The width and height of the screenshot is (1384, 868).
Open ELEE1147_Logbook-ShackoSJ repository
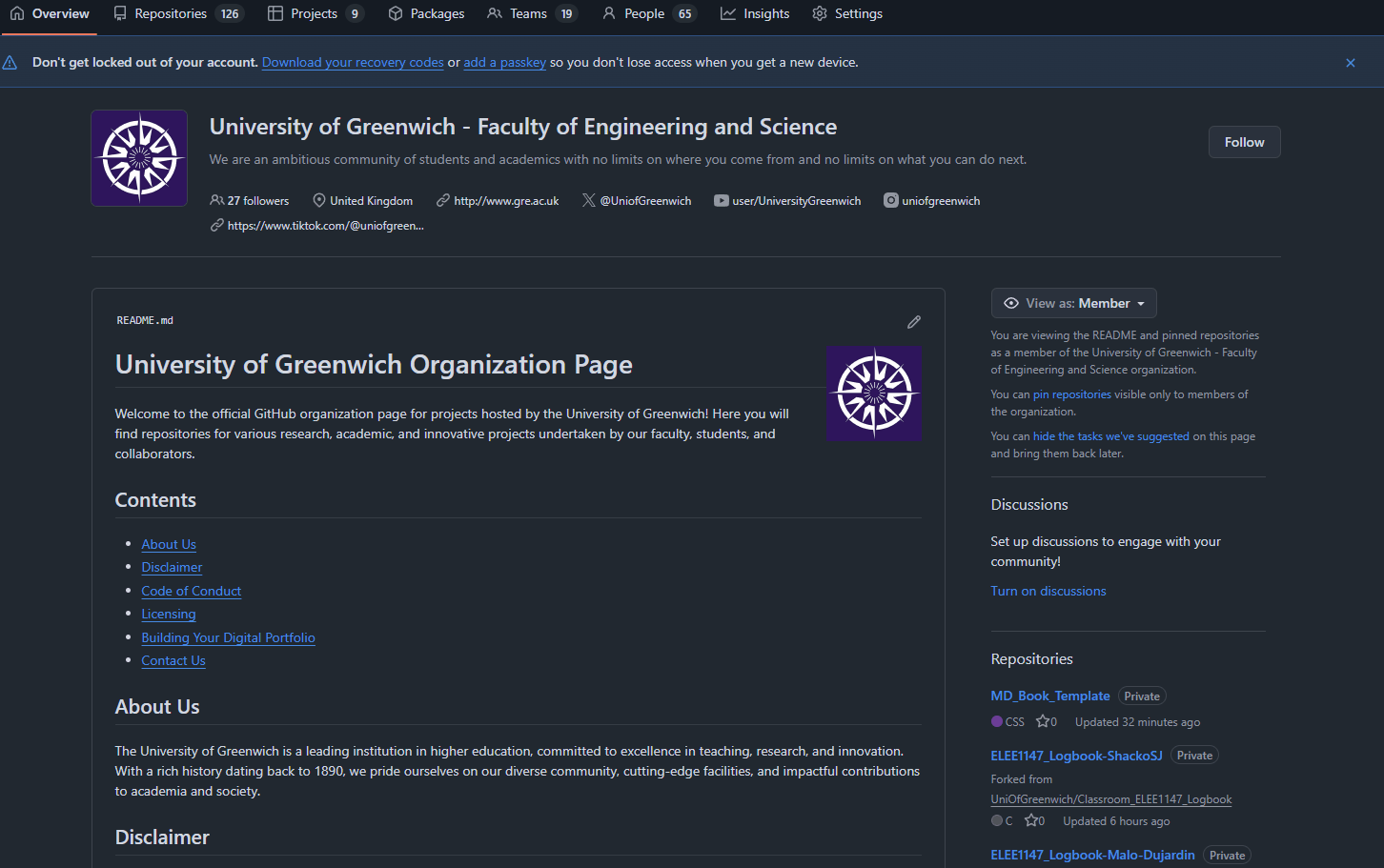click(x=1076, y=756)
